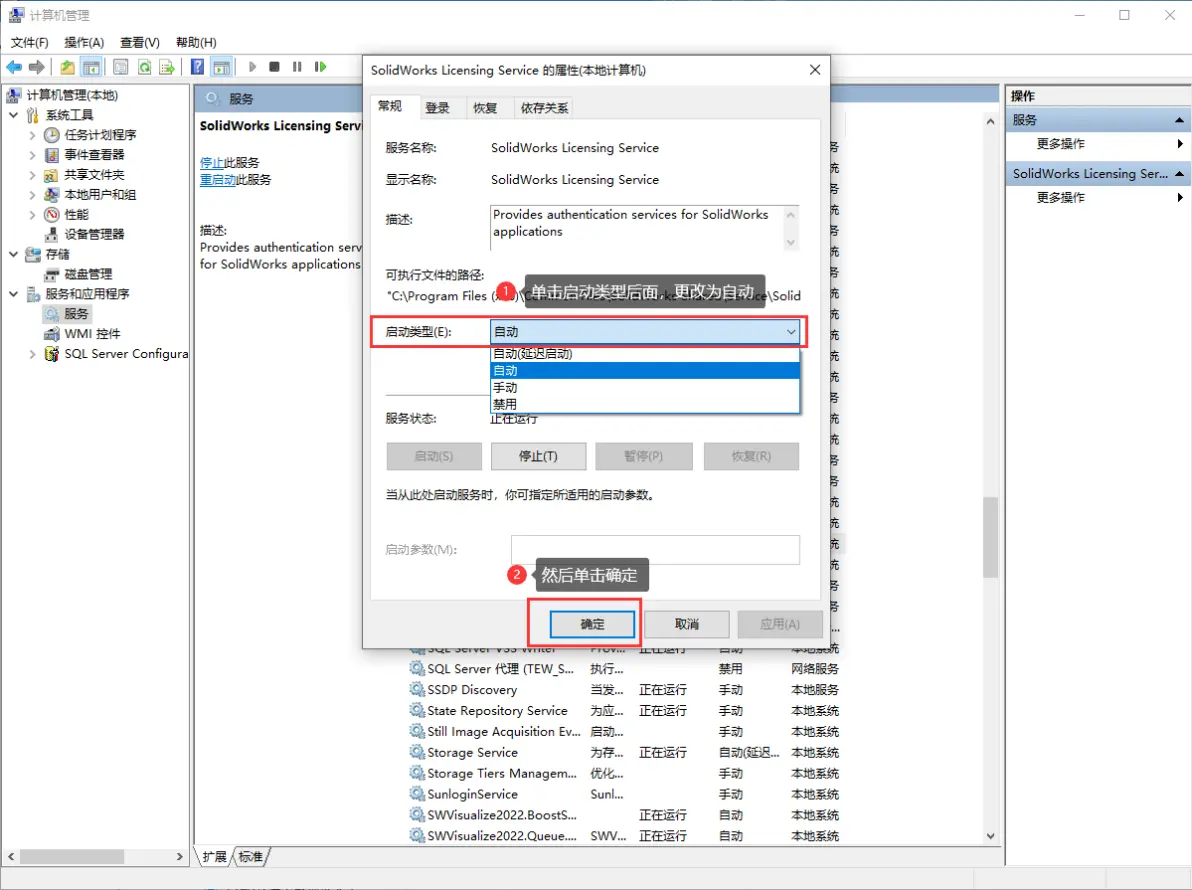
Task: Close the properties dialog with X
Action: pyautogui.click(x=815, y=70)
